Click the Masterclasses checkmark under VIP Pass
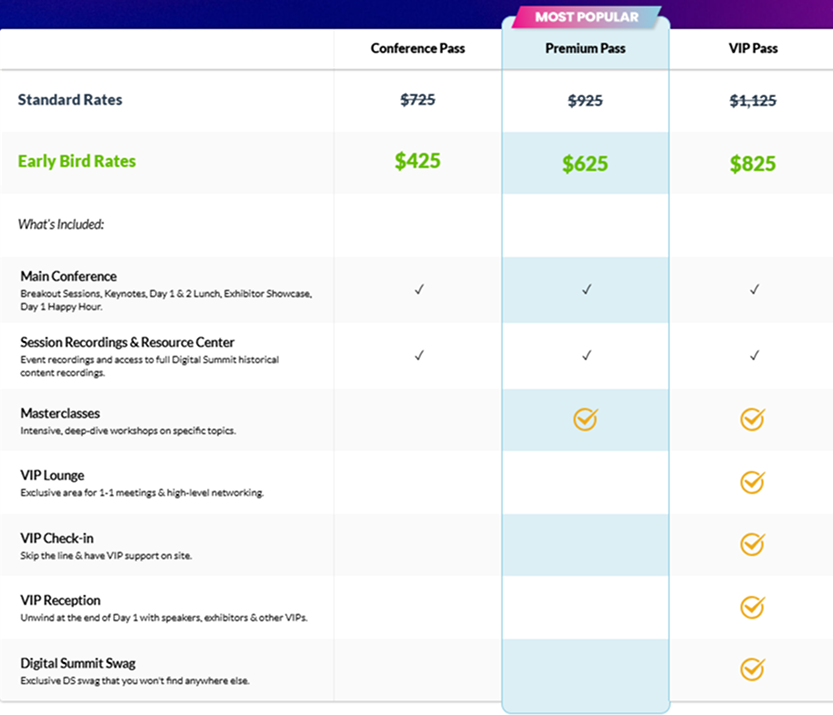Viewport: 833px width, 715px height. click(x=752, y=420)
